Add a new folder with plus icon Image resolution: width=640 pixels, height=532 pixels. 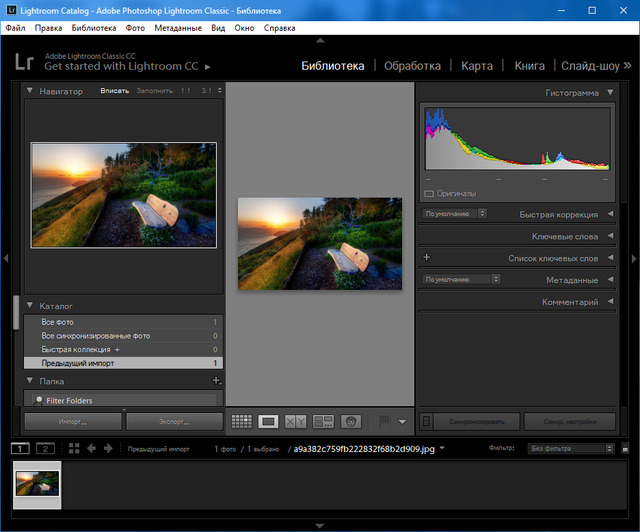click(x=216, y=381)
